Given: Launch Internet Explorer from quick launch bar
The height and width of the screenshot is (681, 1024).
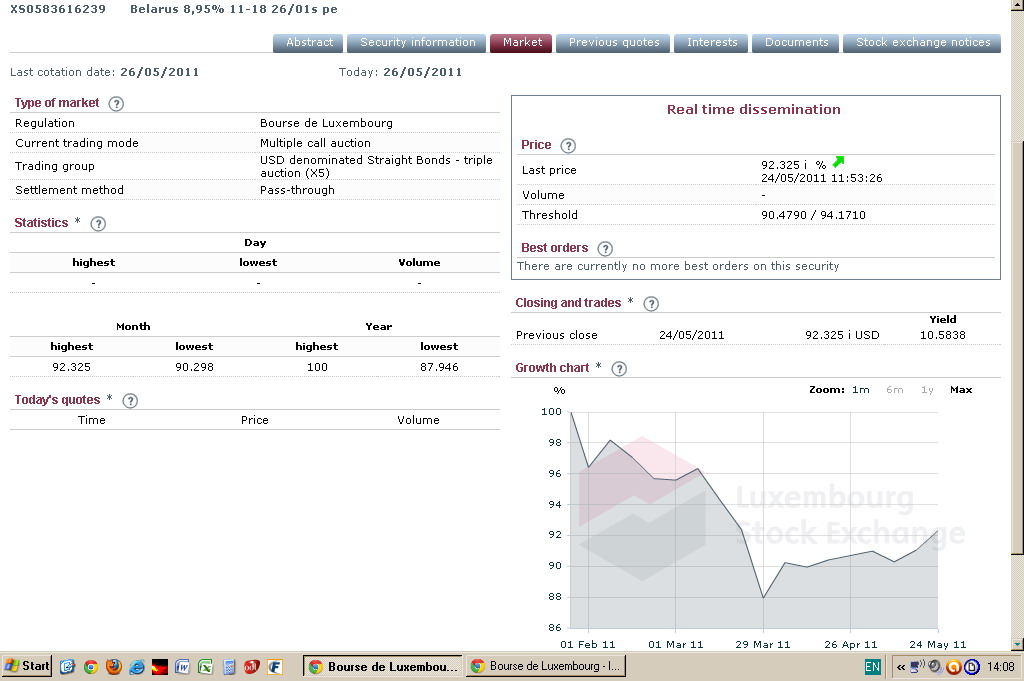Looking at the screenshot, I should 136,667.
